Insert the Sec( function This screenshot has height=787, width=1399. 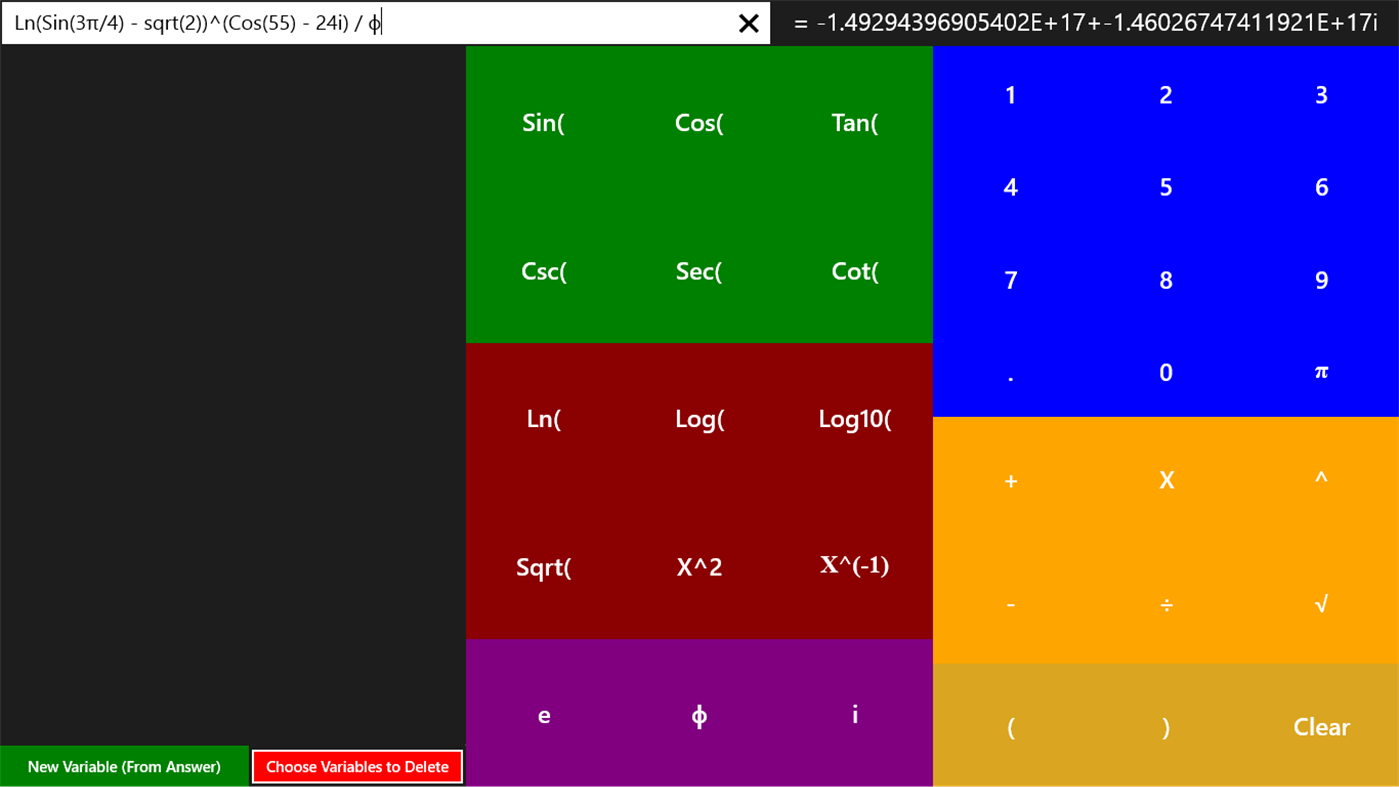coord(698,271)
